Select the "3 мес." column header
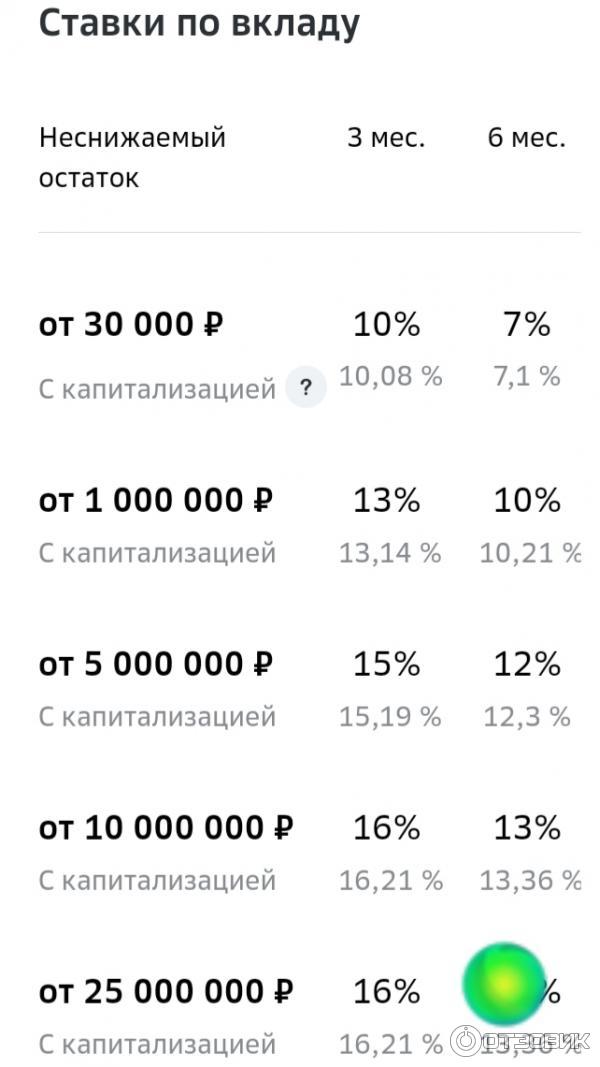Image resolution: width=600 pixels, height=1067 pixels. pyautogui.click(x=386, y=138)
